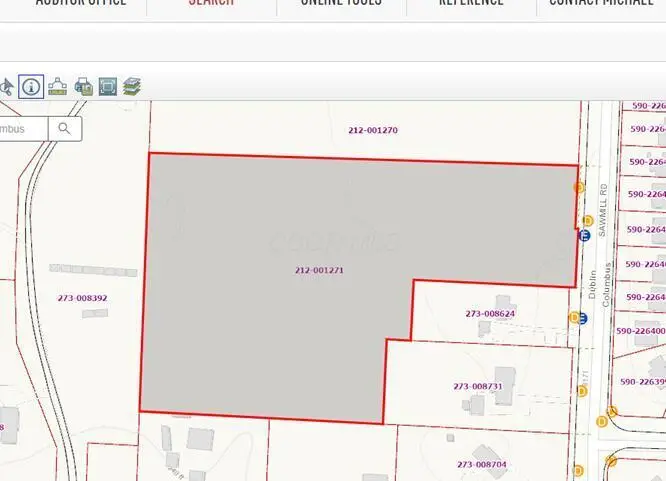The height and width of the screenshot is (481, 666).
Task: Select parcel 273-008624
Action: point(490,314)
